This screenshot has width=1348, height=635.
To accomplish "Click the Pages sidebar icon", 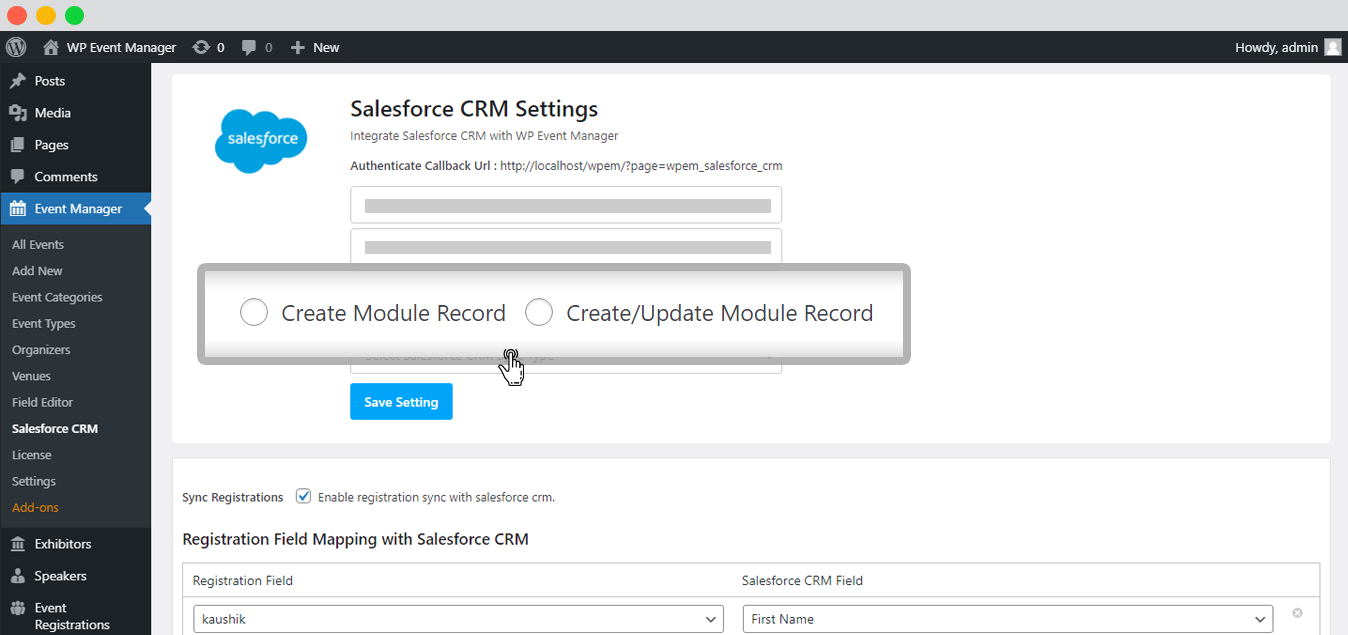I will (17, 145).
